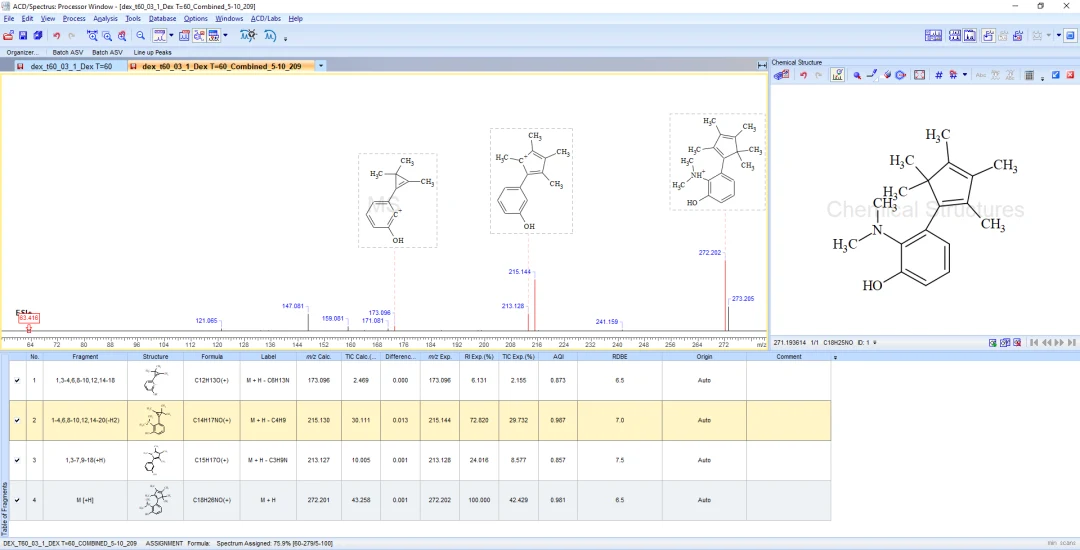Click the Organizer... button

pos(23,52)
